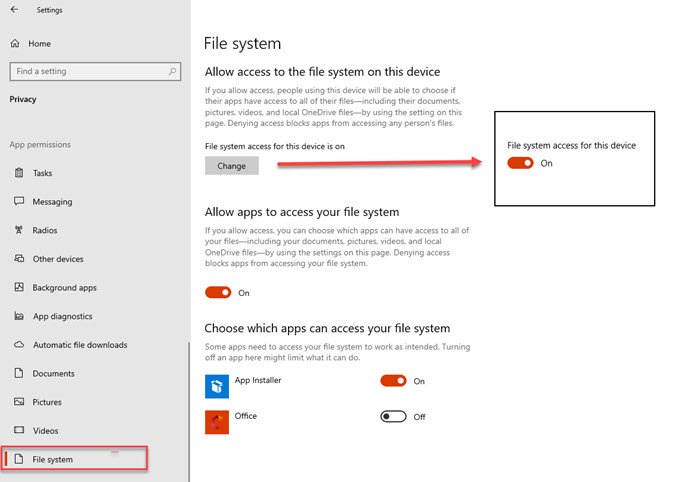Click the Messaging chat icon
The image size is (700, 482).
point(19,201)
